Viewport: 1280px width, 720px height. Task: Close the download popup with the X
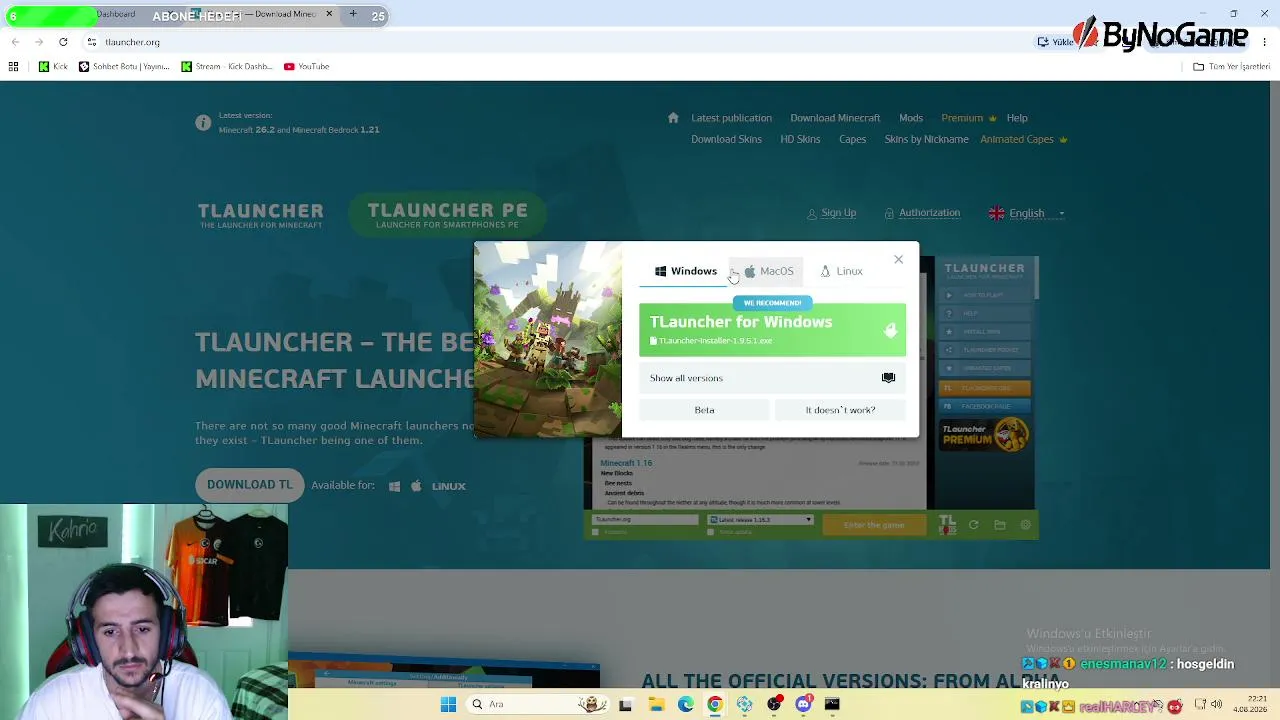tap(898, 260)
